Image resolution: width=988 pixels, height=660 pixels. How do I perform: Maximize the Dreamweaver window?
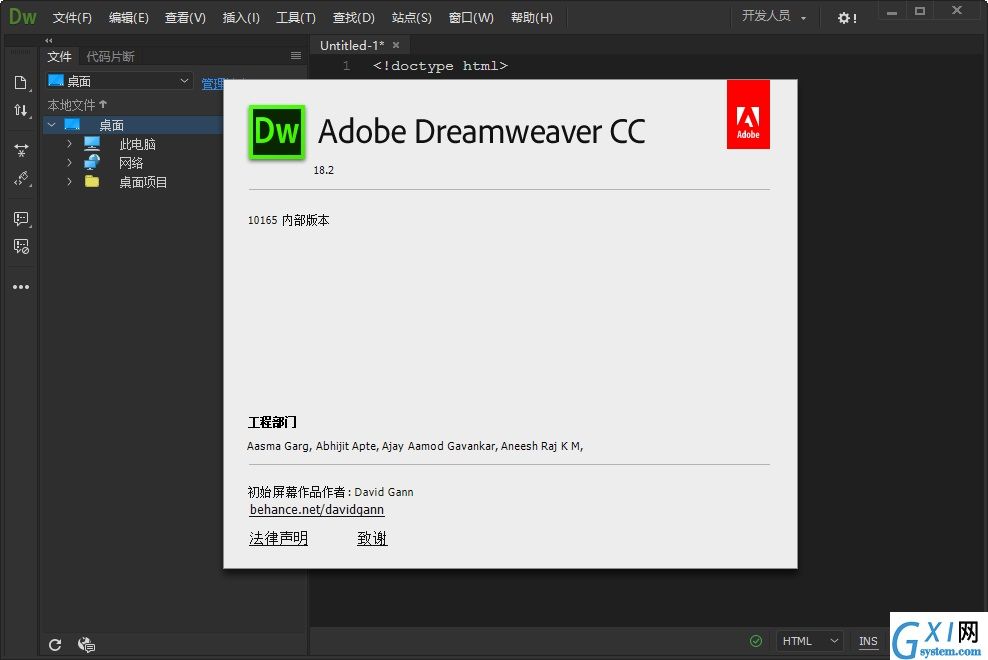click(x=921, y=11)
